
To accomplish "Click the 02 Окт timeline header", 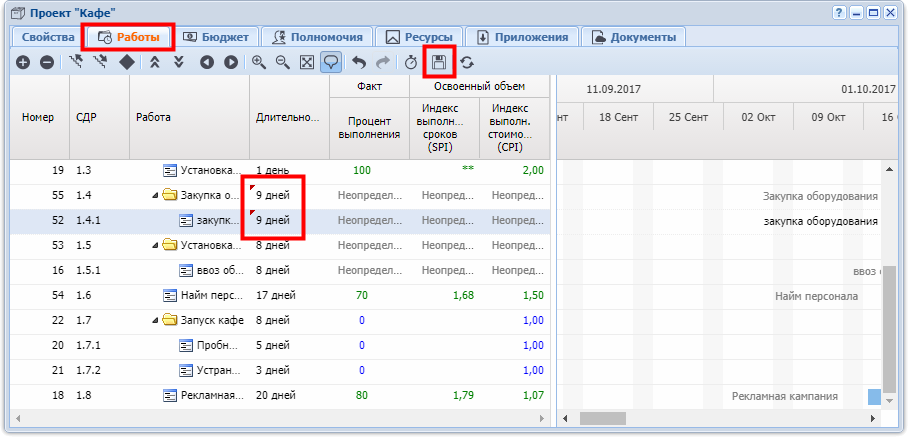I will (x=759, y=117).
